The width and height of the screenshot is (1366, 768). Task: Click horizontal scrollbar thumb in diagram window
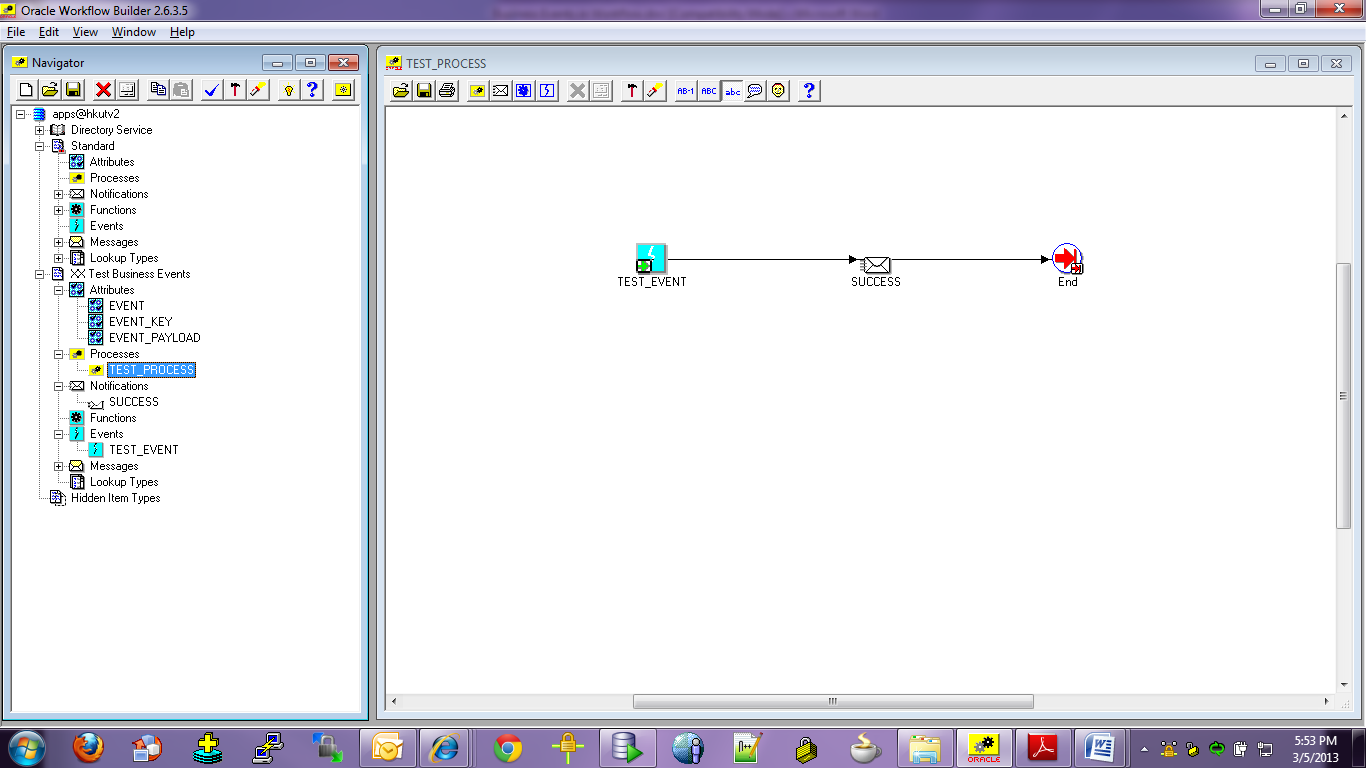pyautogui.click(x=833, y=702)
